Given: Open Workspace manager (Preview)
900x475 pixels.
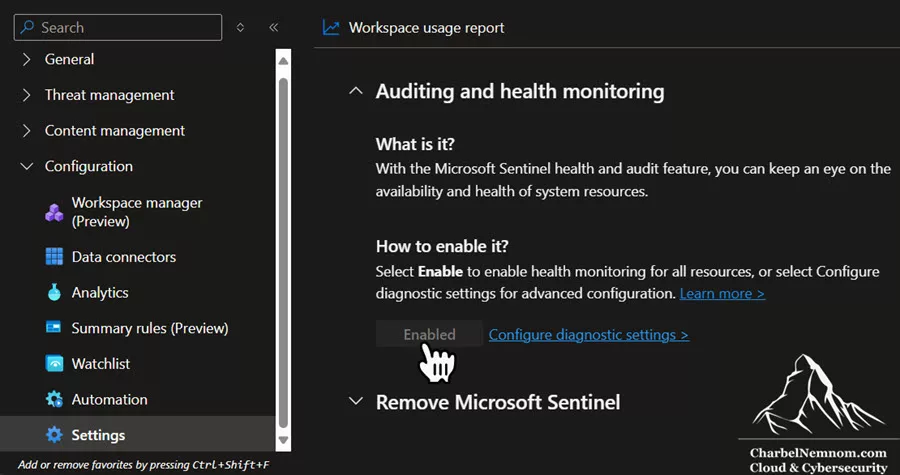Looking at the screenshot, I should [x=137, y=212].
